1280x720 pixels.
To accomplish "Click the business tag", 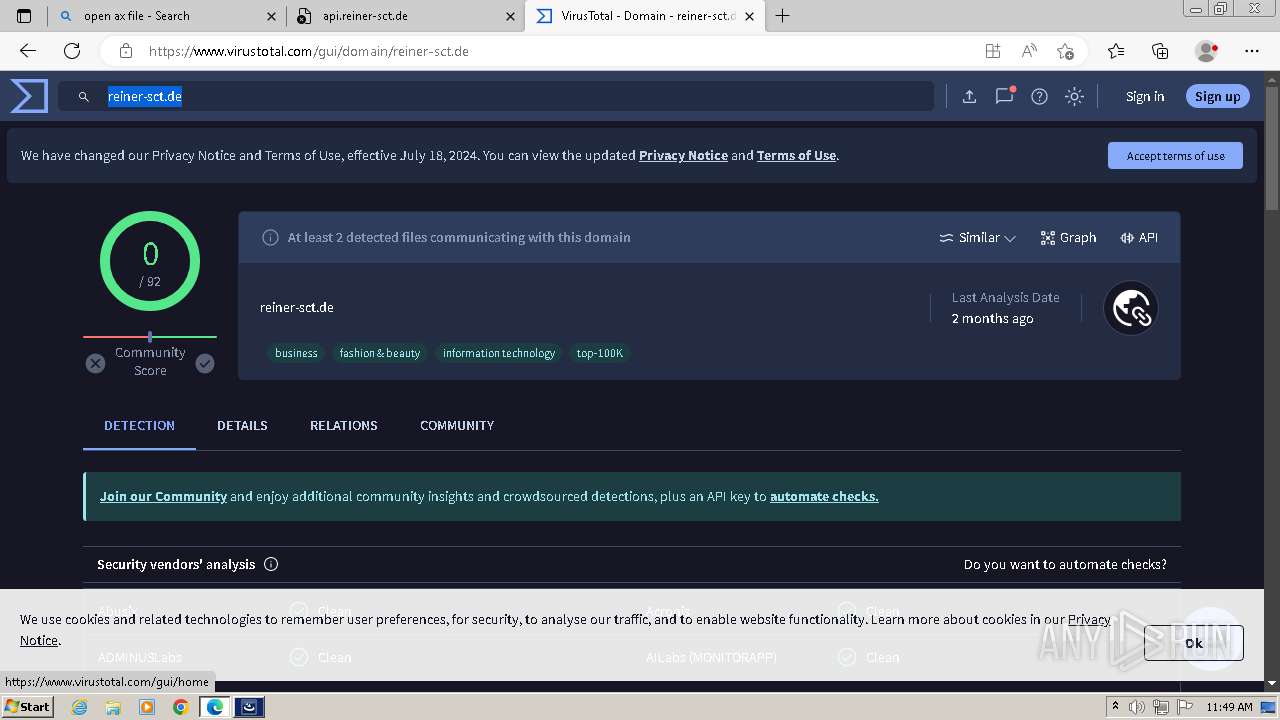I will click(296, 353).
